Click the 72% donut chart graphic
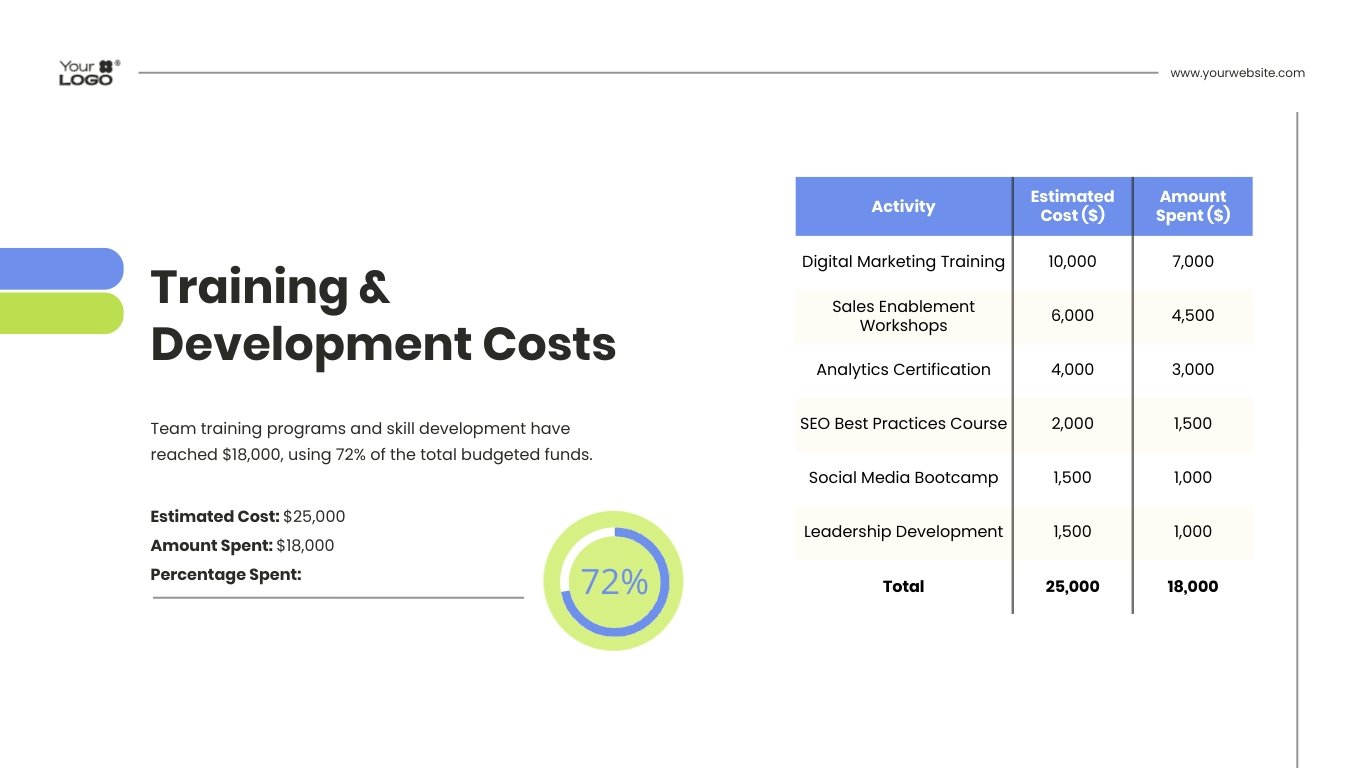 click(612, 581)
